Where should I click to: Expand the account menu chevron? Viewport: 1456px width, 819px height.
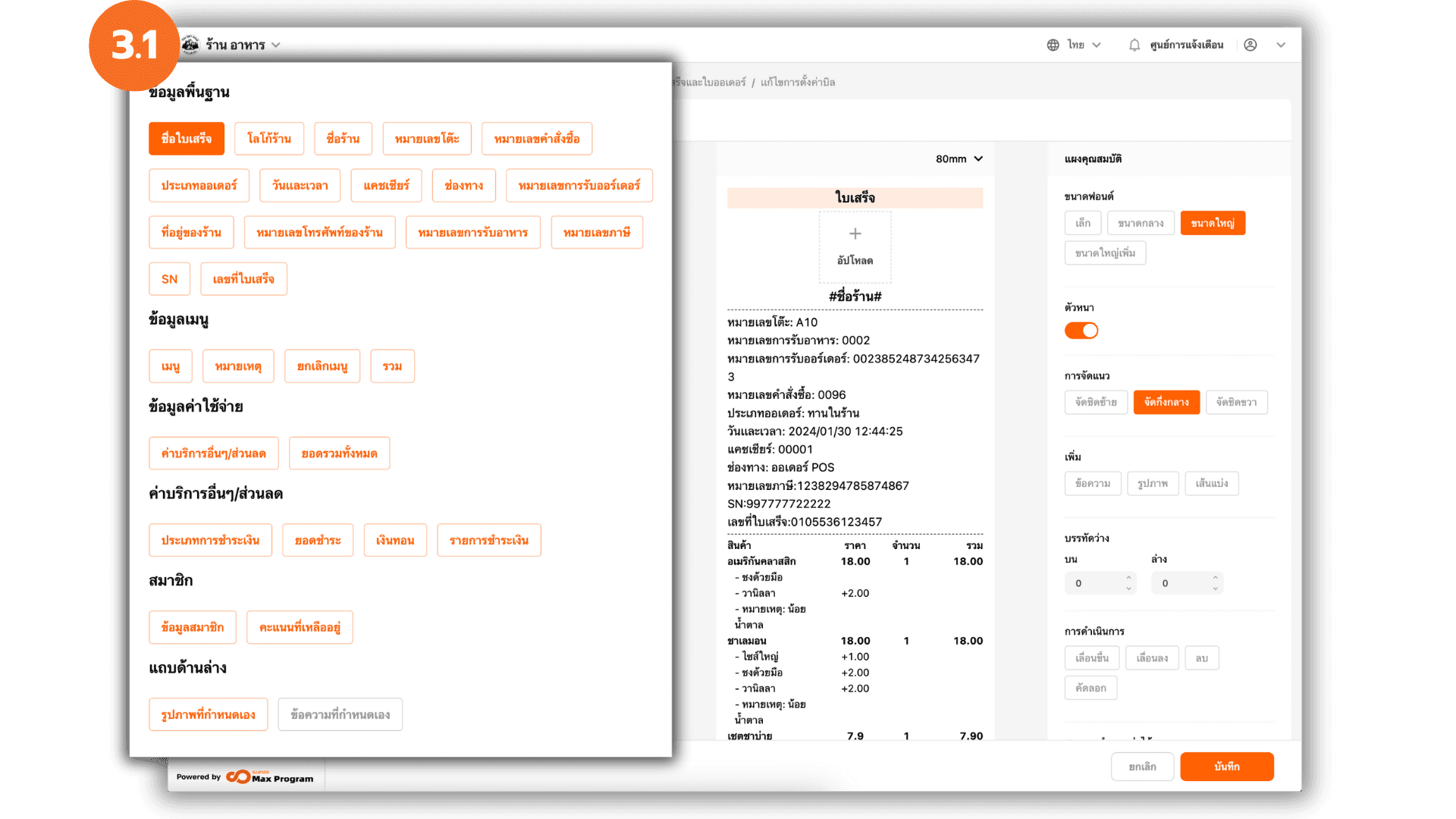point(1281,45)
